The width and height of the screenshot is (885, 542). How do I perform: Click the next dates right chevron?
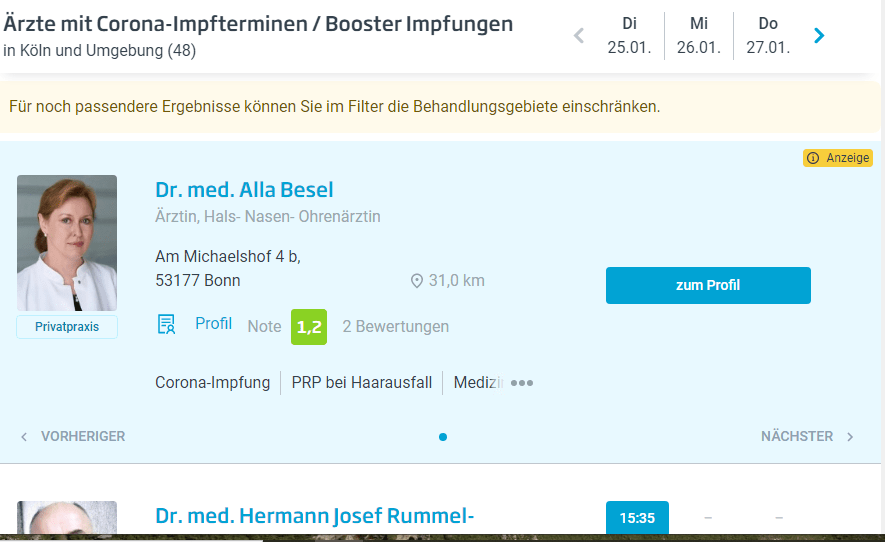coord(819,36)
